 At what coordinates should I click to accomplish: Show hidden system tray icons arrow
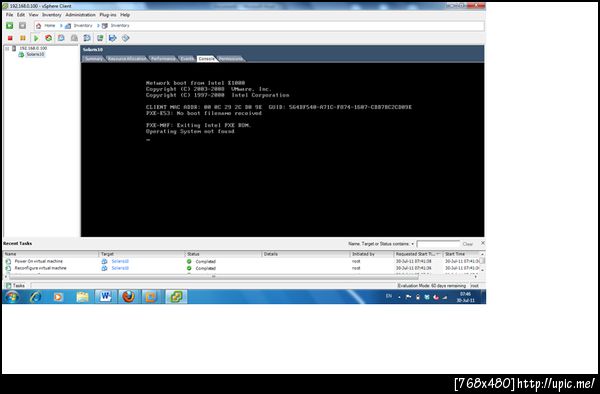click(x=399, y=297)
